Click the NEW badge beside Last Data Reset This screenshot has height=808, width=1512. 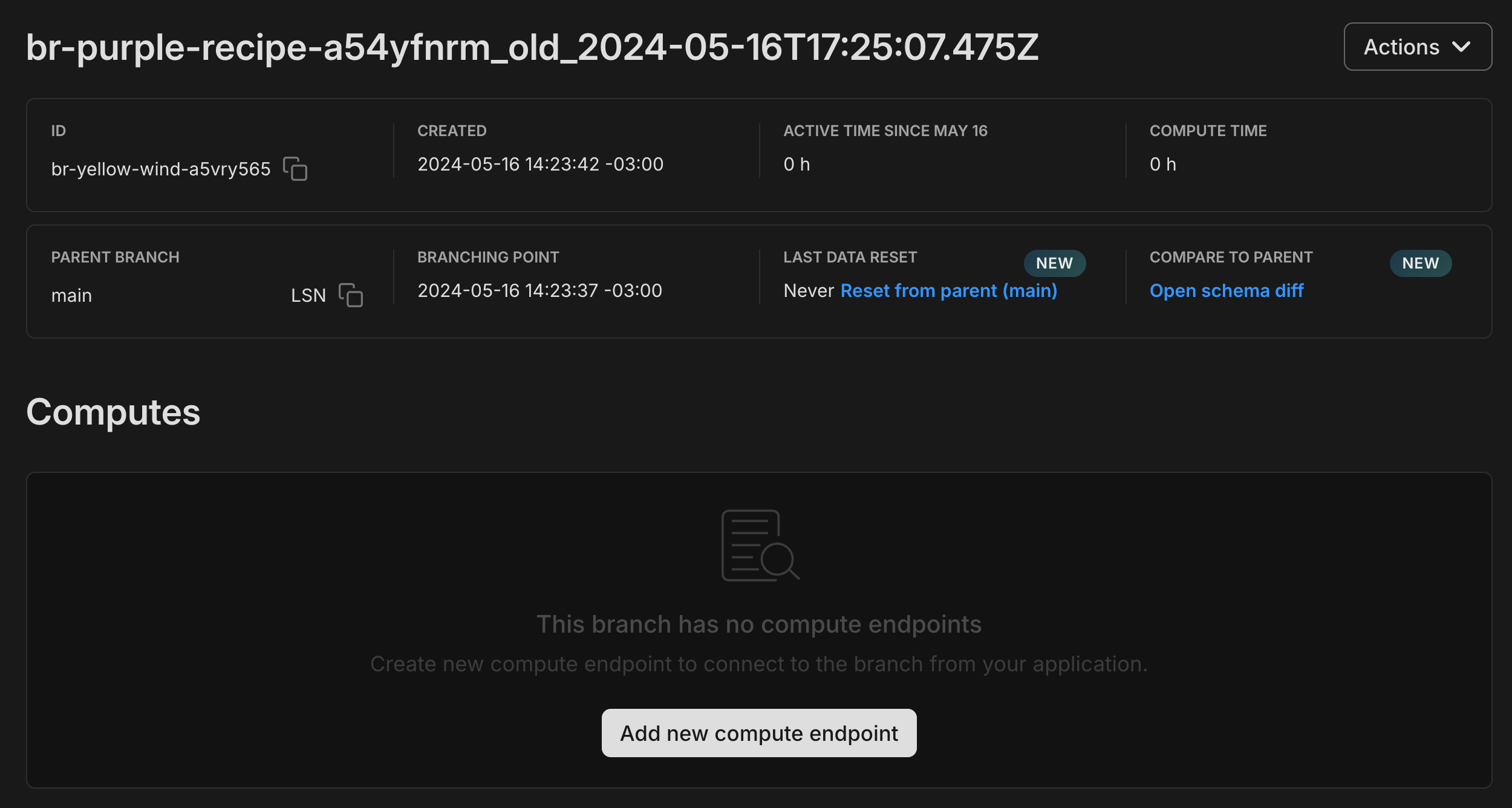[x=1054, y=263]
